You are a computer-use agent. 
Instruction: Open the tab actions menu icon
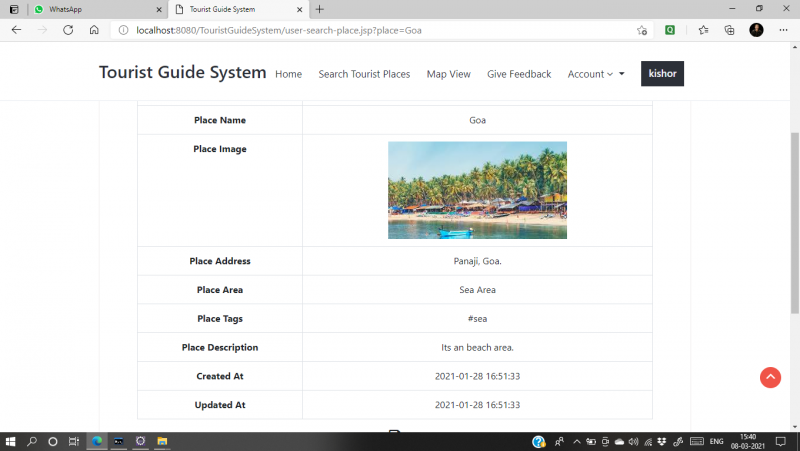14,9
